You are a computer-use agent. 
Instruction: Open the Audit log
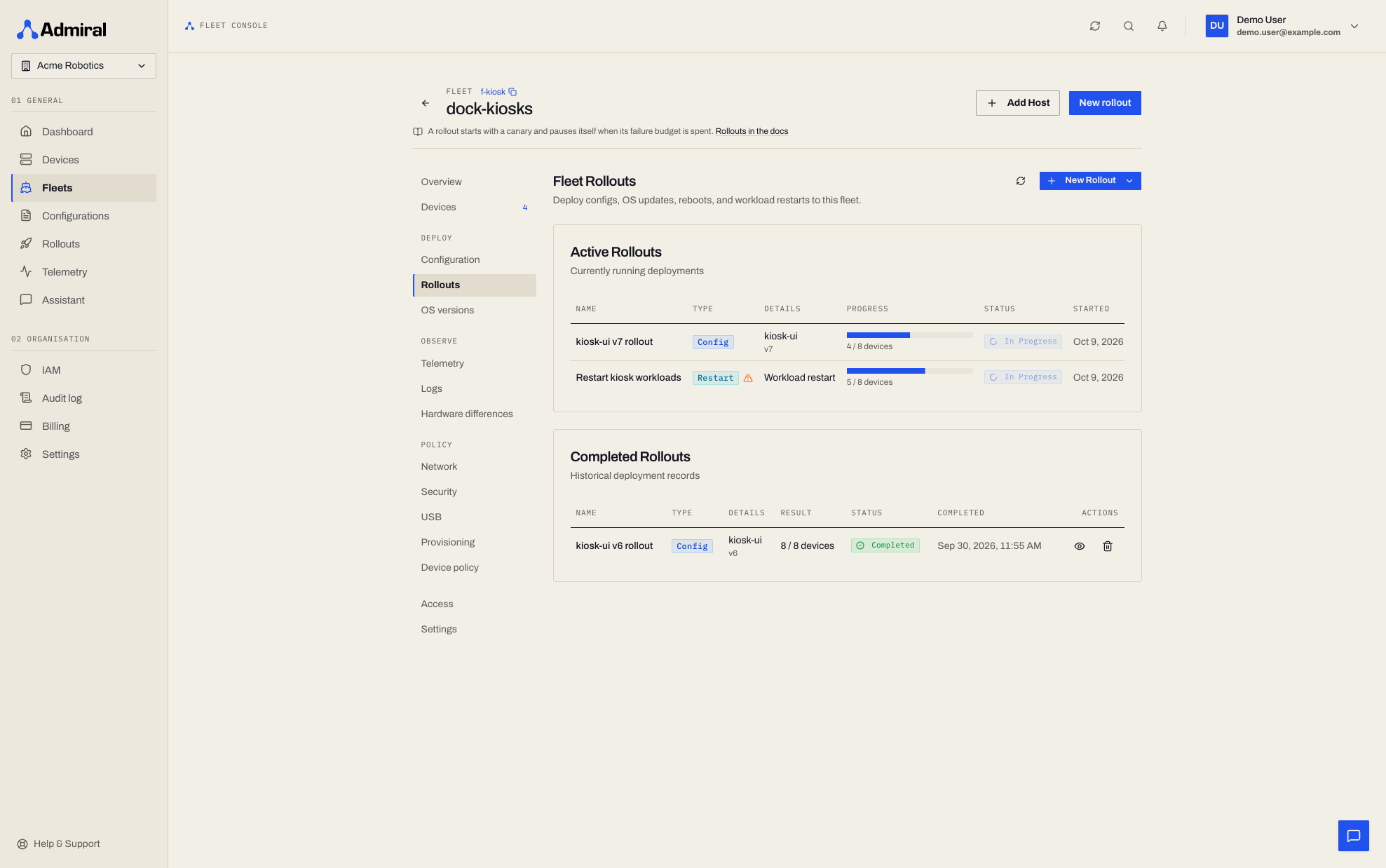click(x=83, y=398)
